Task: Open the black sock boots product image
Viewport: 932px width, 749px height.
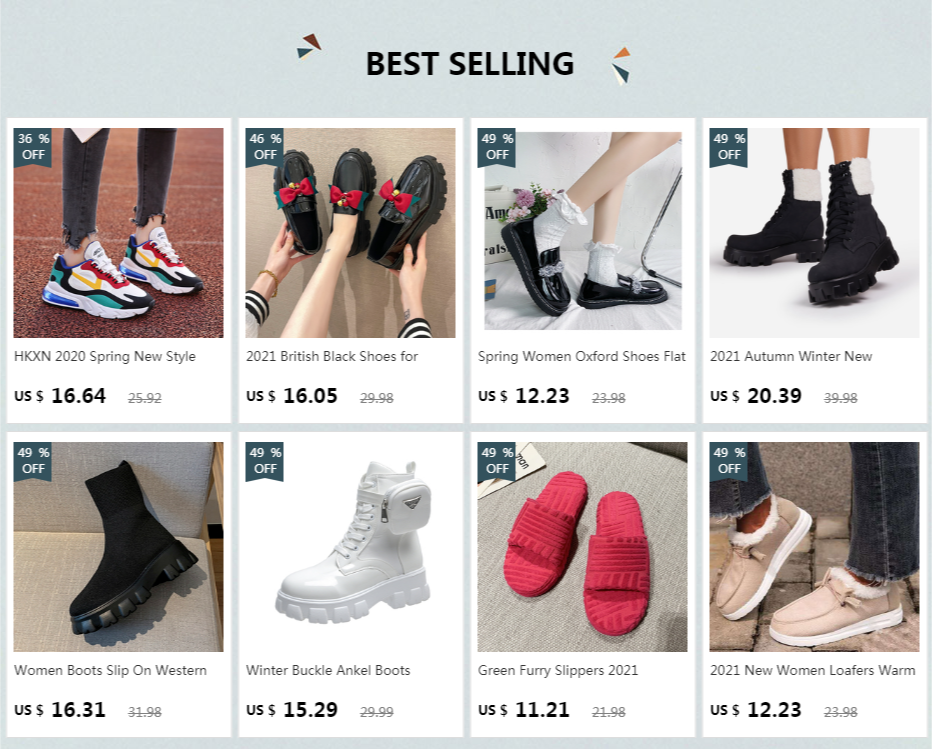Action: point(119,547)
